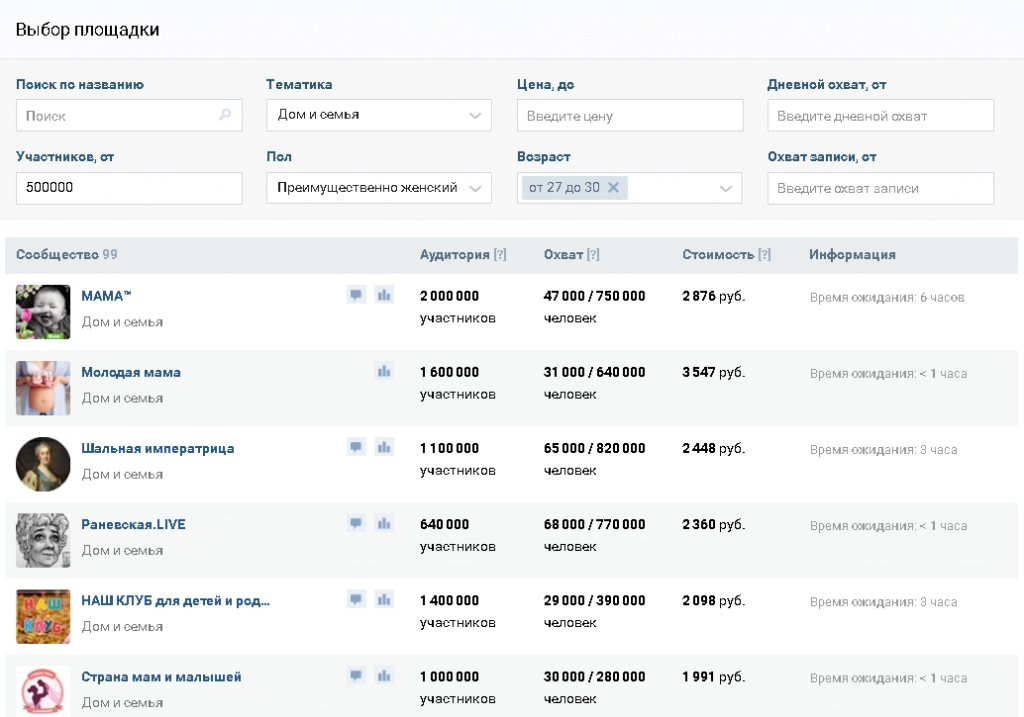The image size is (1024, 717).
Task: Open statistics icon for Страна мам и малышей
Action: click(x=384, y=676)
